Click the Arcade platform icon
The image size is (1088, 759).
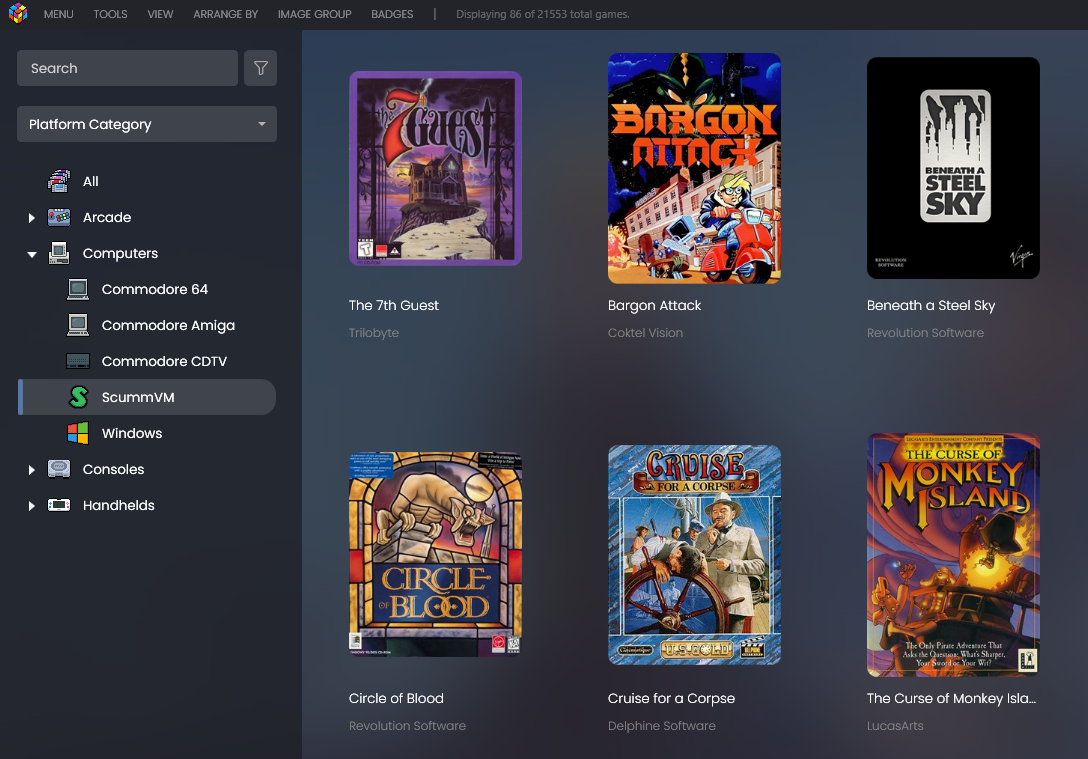click(x=59, y=217)
